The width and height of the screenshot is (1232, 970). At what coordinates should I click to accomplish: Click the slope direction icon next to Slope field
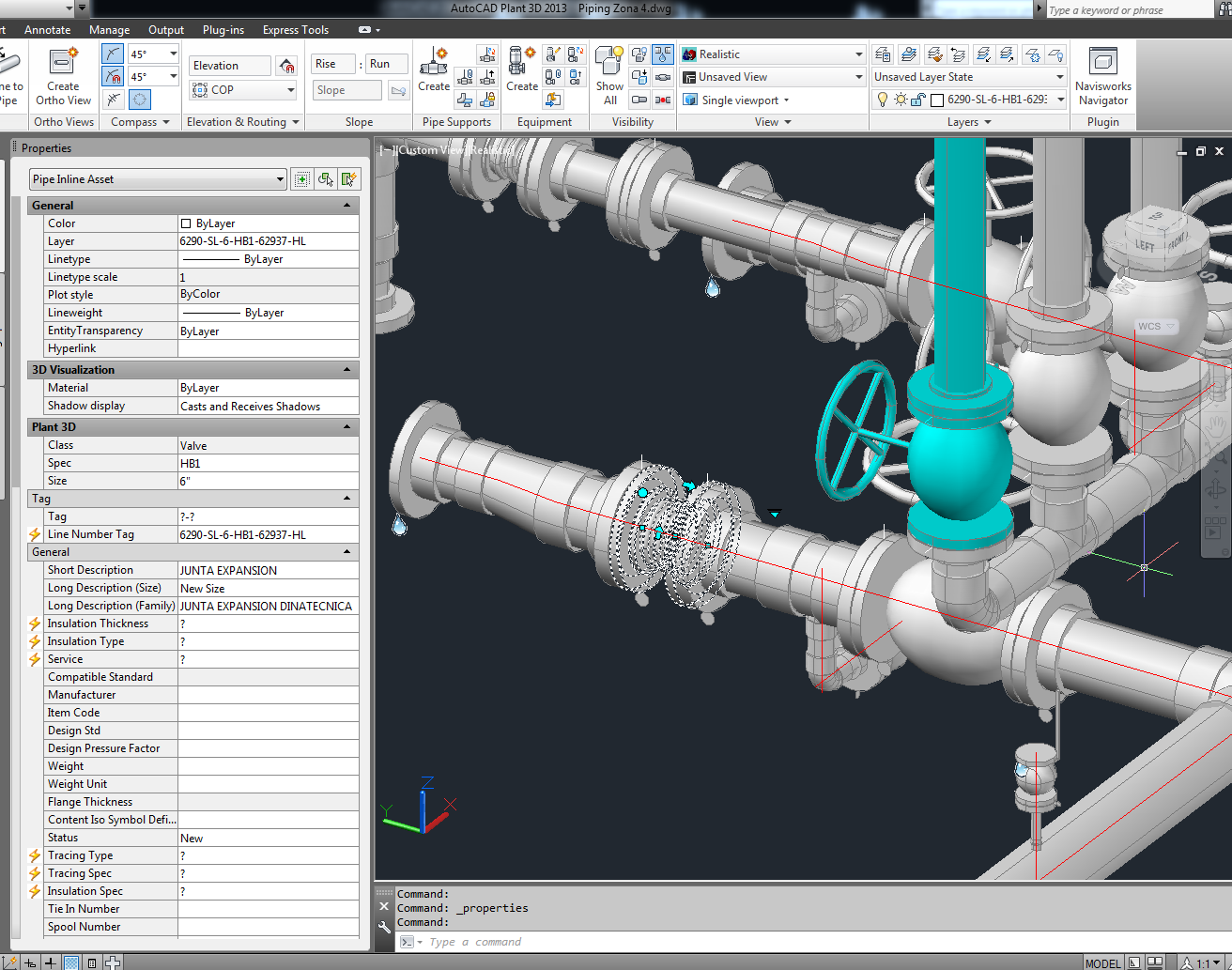click(x=398, y=90)
